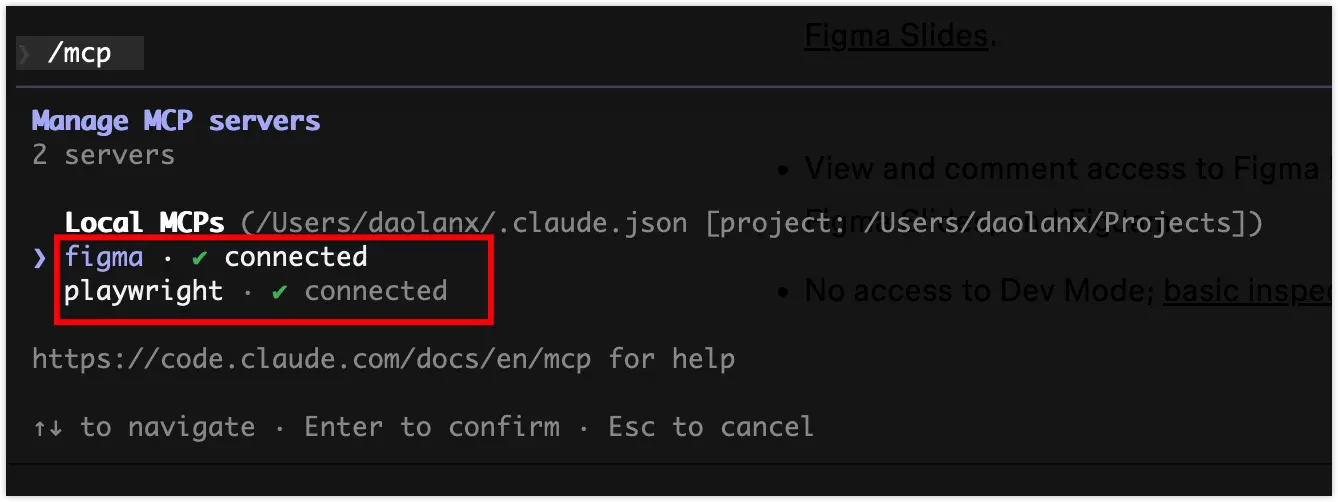The image size is (1338, 502).
Task: Open the Figma Slides link
Action: [x=896, y=35]
